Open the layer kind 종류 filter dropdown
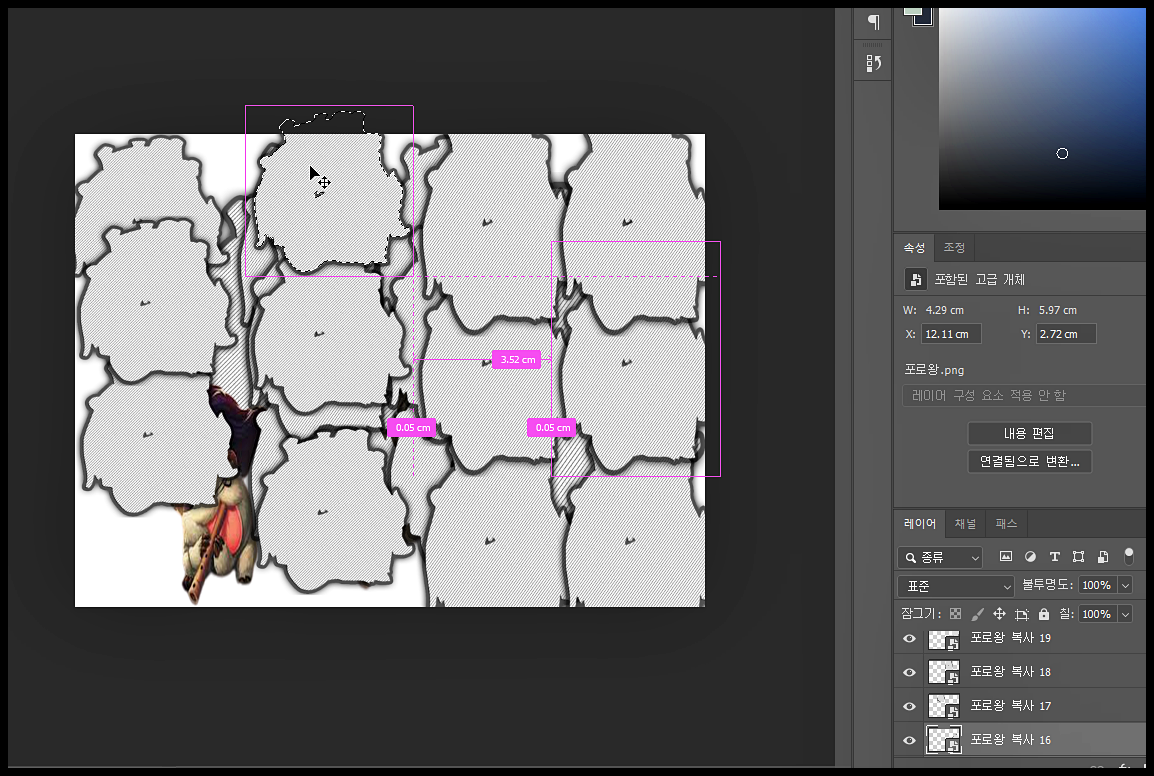 [940, 557]
